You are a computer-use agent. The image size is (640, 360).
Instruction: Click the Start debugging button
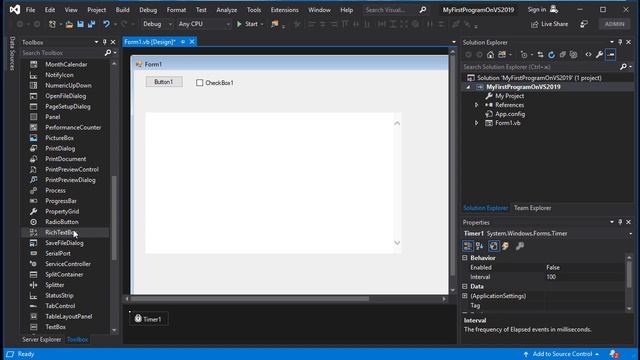coord(247,24)
